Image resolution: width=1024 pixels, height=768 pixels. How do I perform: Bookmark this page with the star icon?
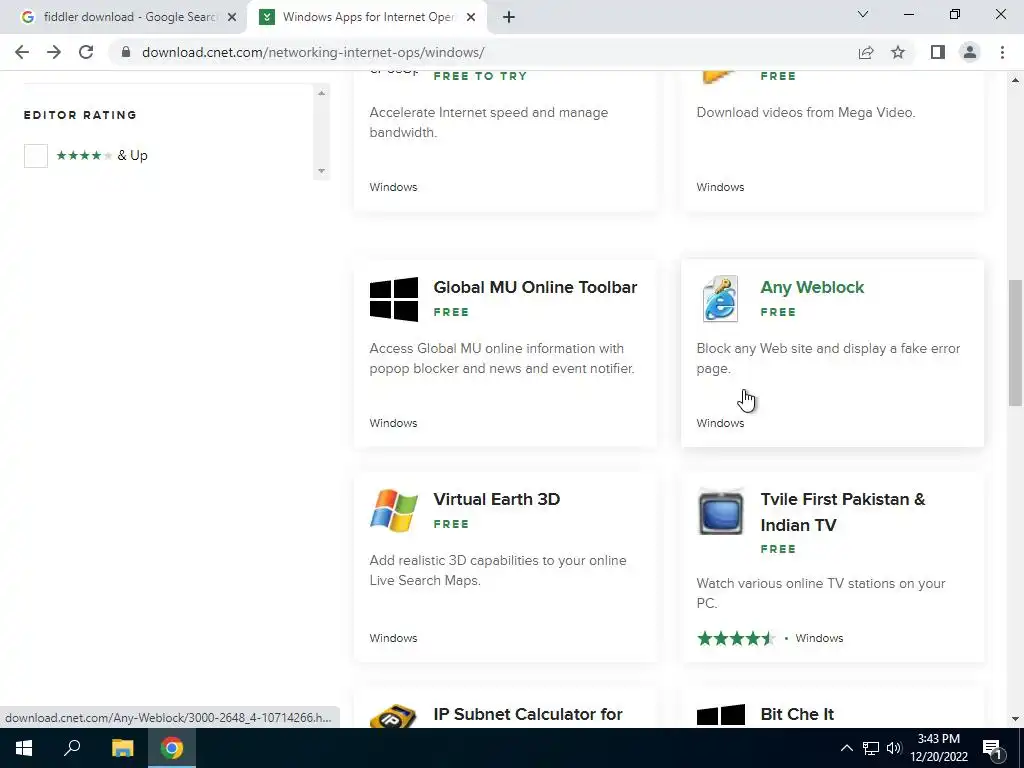pyautogui.click(x=898, y=52)
